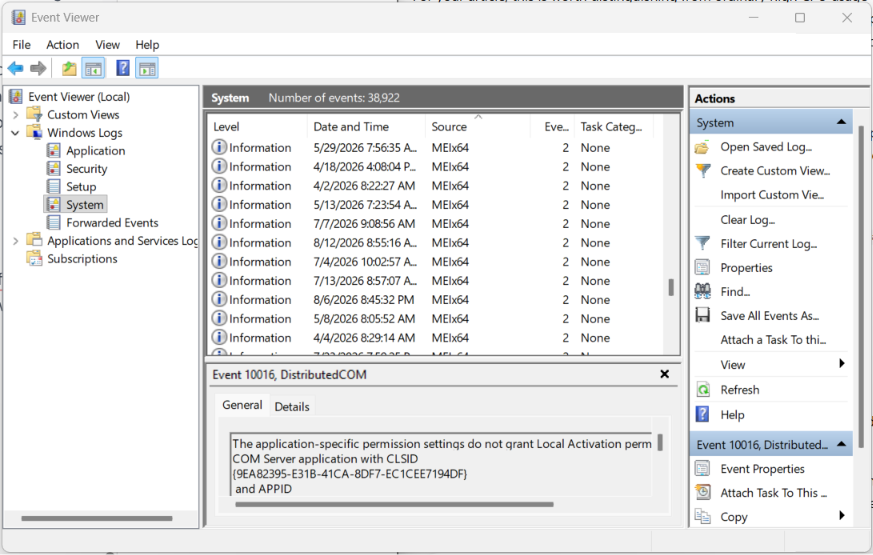The image size is (873, 555).
Task: Click the Event Viewer title bar icon
Action: click(18, 17)
